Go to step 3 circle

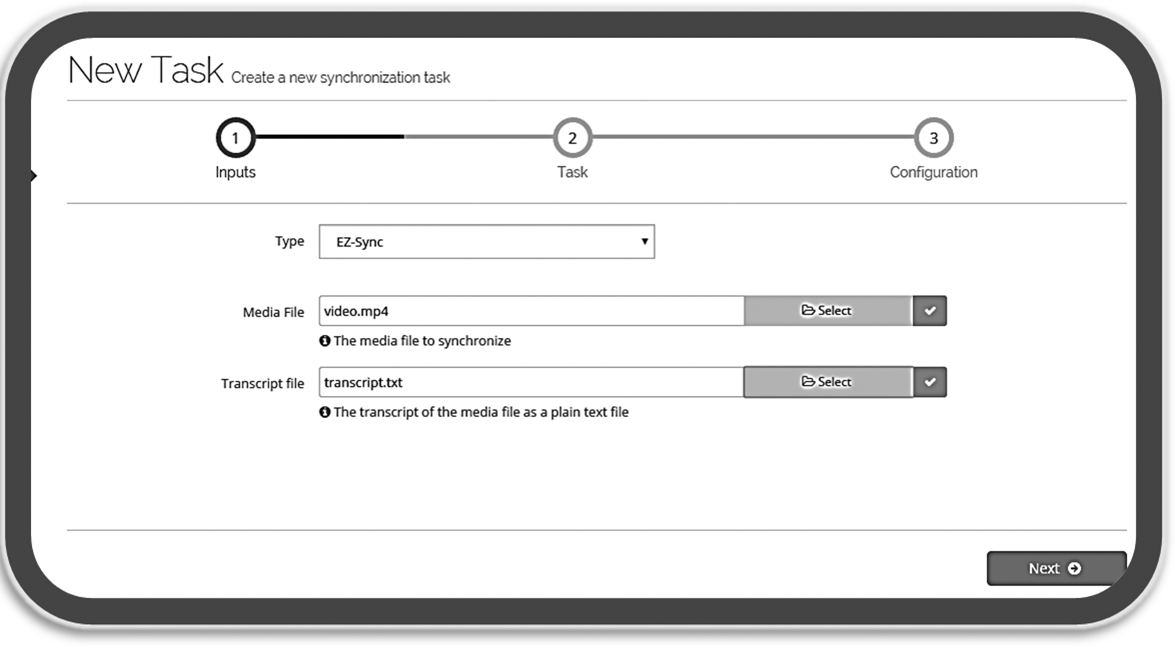pos(933,138)
